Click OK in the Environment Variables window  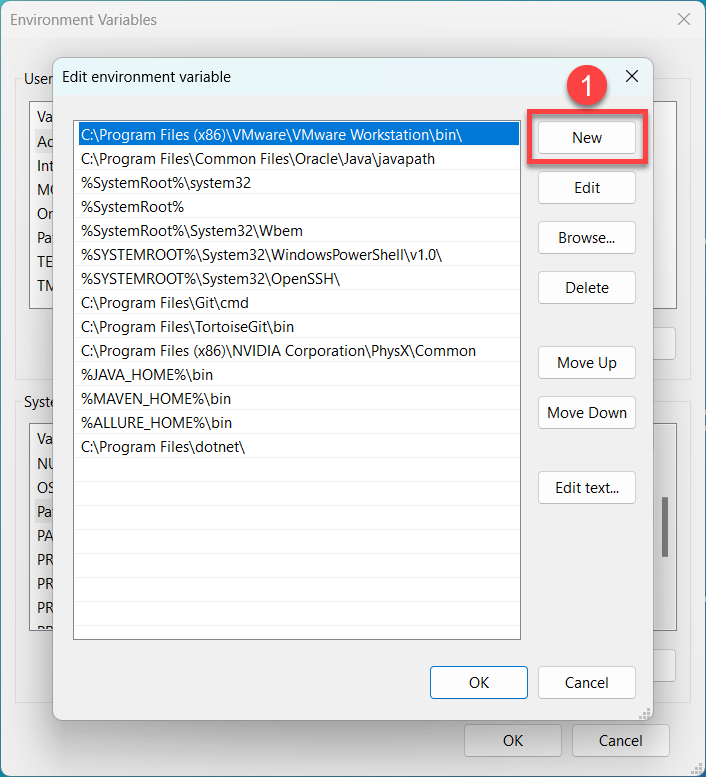[513, 741]
